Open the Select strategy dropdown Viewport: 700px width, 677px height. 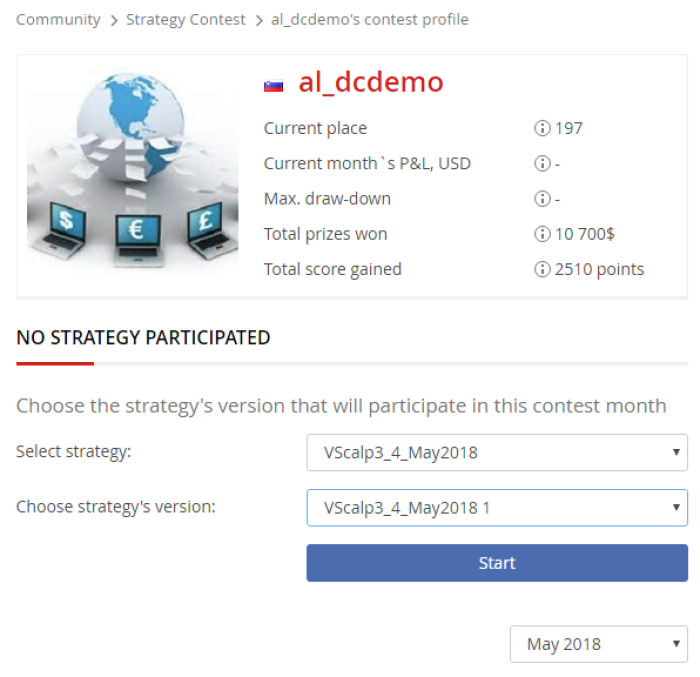tap(497, 452)
